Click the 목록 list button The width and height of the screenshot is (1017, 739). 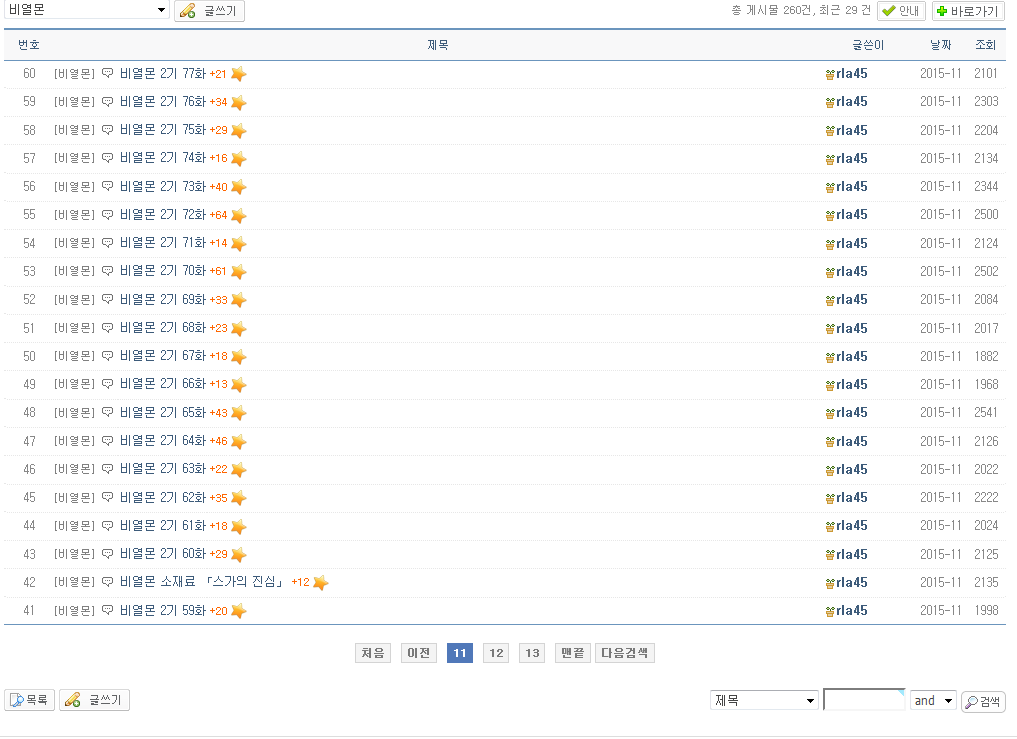click(x=30, y=701)
